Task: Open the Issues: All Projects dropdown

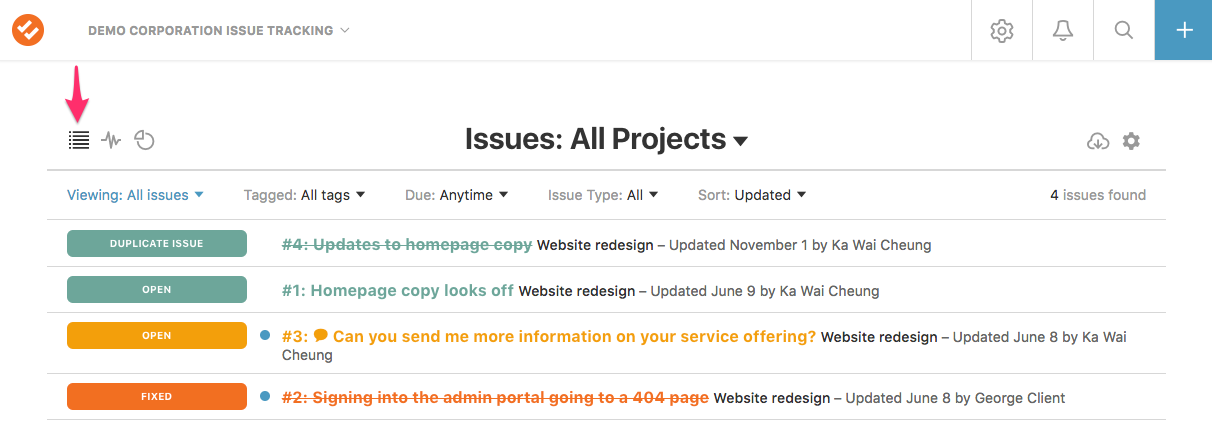Action: click(606, 139)
